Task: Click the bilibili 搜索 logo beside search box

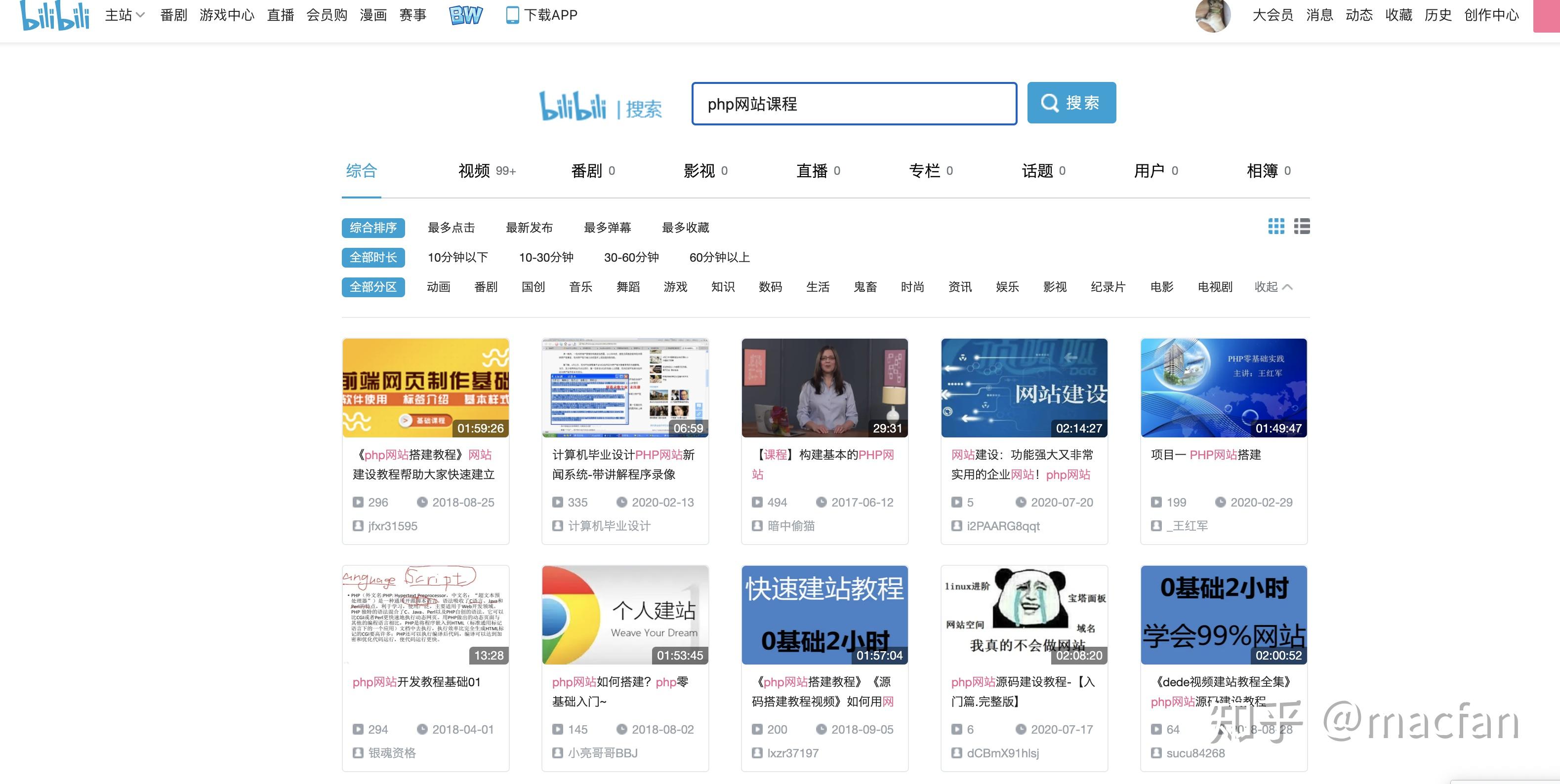Action: pyautogui.click(x=600, y=107)
